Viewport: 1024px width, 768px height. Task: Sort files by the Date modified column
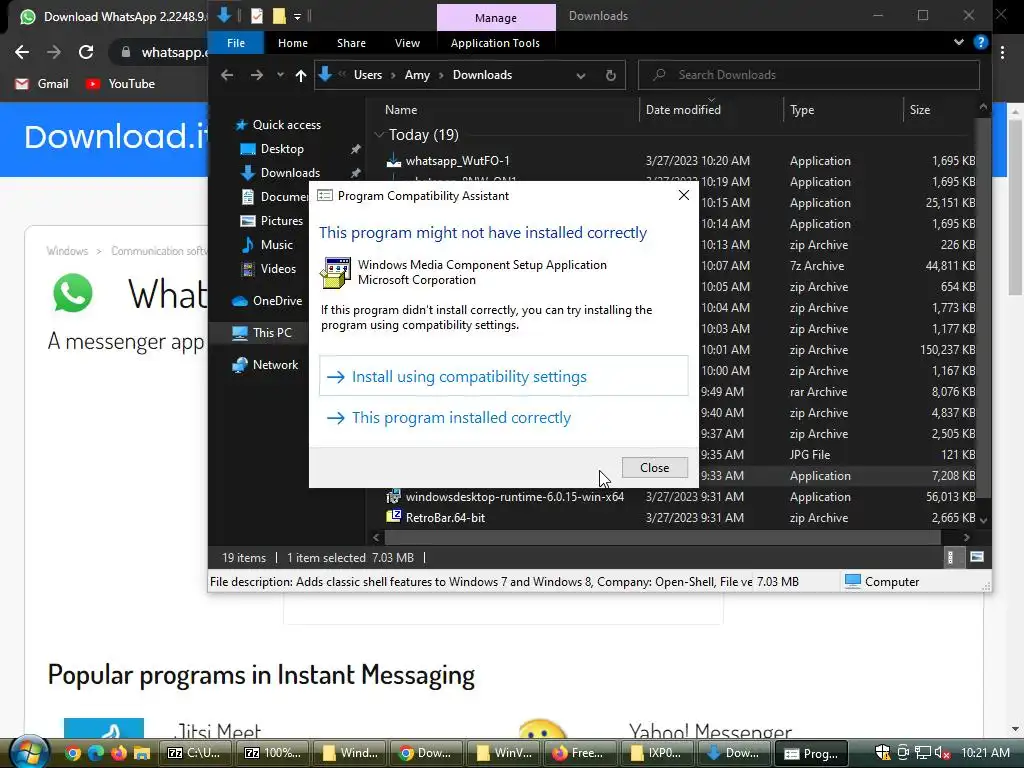(683, 110)
